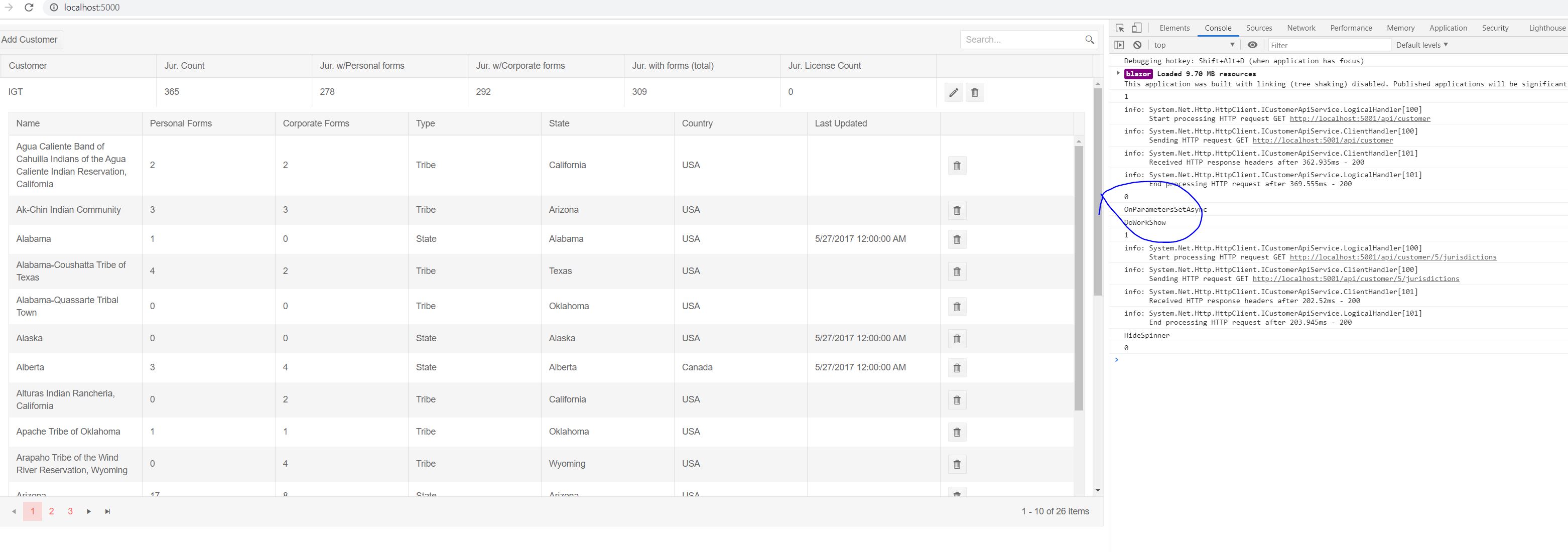Expand the blazor loaded resources message
1568x552 pixels.
[1118, 74]
